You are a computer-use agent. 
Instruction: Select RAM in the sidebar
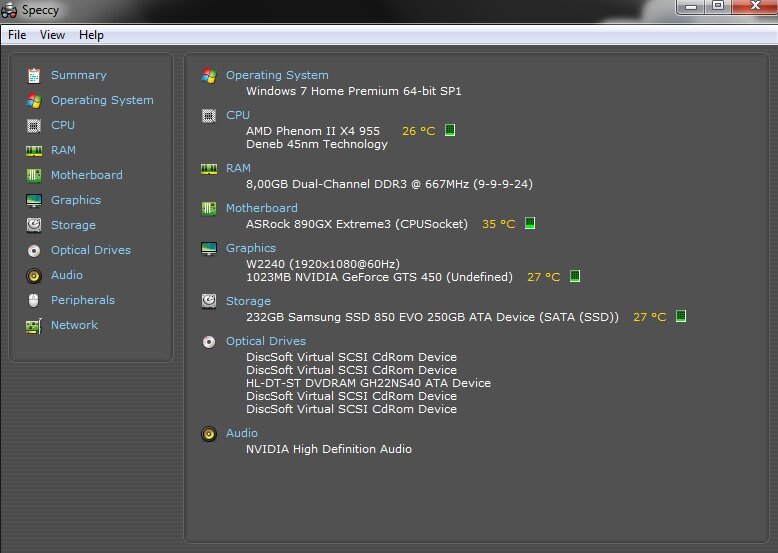click(64, 150)
